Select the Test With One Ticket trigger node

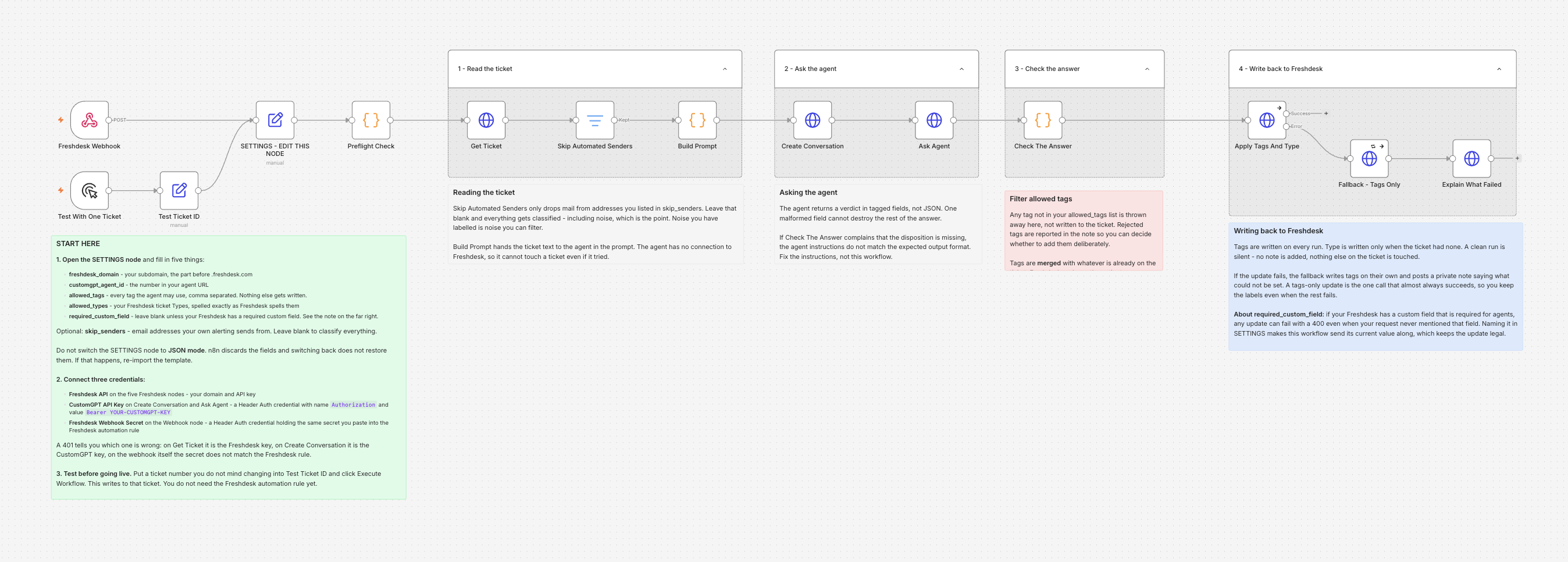click(90, 191)
